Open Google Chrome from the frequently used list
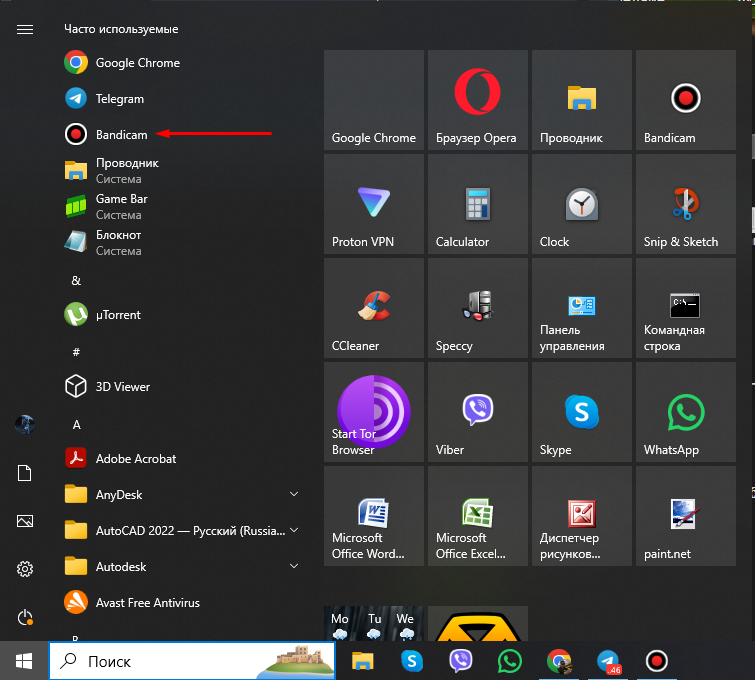The image size is (755, 680). click(181, 63)
